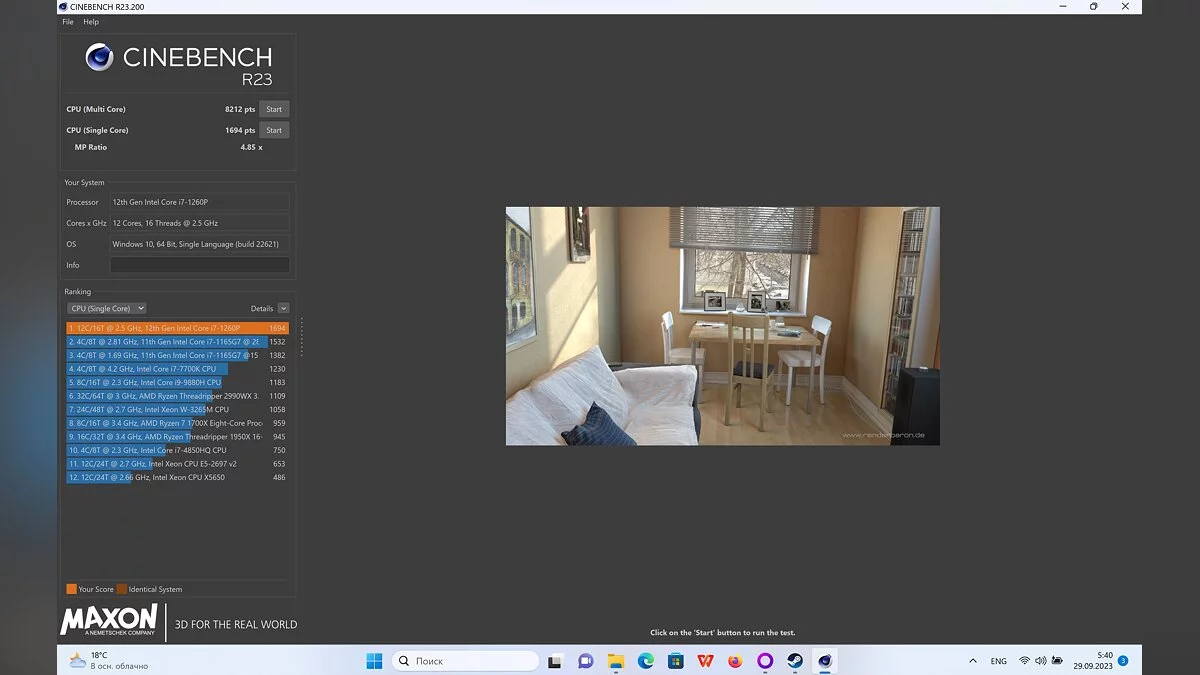Image resolution: width=1200 pixels, height=675 pixels.
Task: Open the Steam taskbar icon
Action: 794,661
